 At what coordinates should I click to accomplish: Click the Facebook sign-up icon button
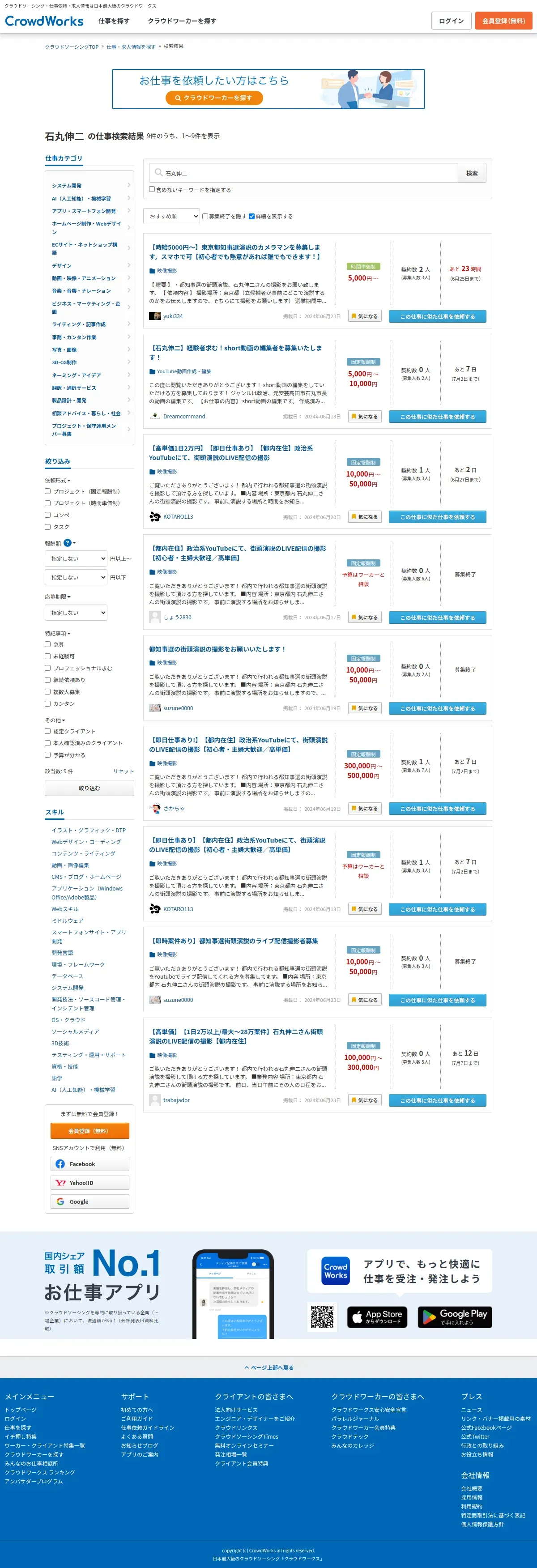(89, 1164)
